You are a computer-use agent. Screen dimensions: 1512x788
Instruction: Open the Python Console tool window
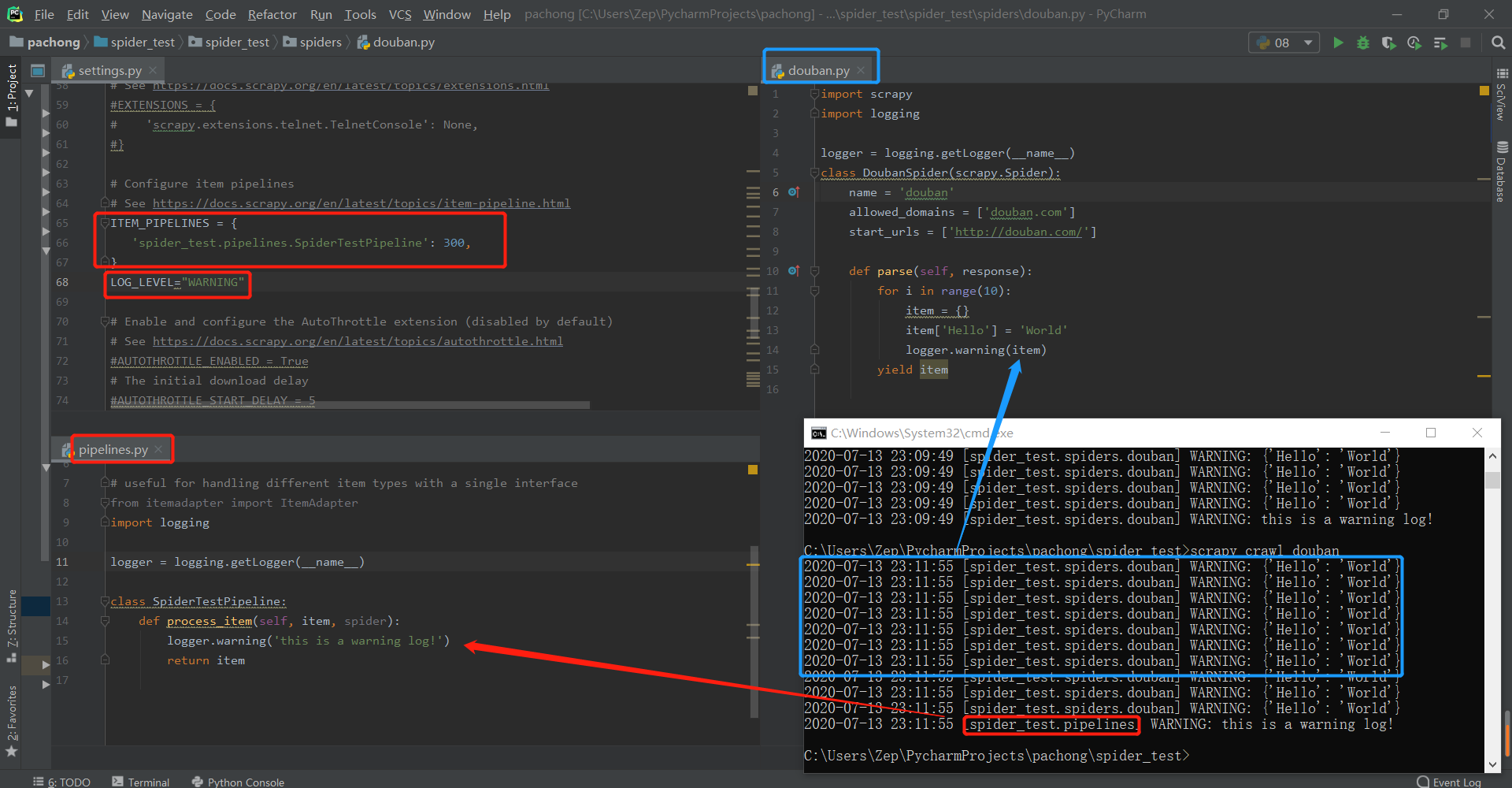tap(239, 782)
